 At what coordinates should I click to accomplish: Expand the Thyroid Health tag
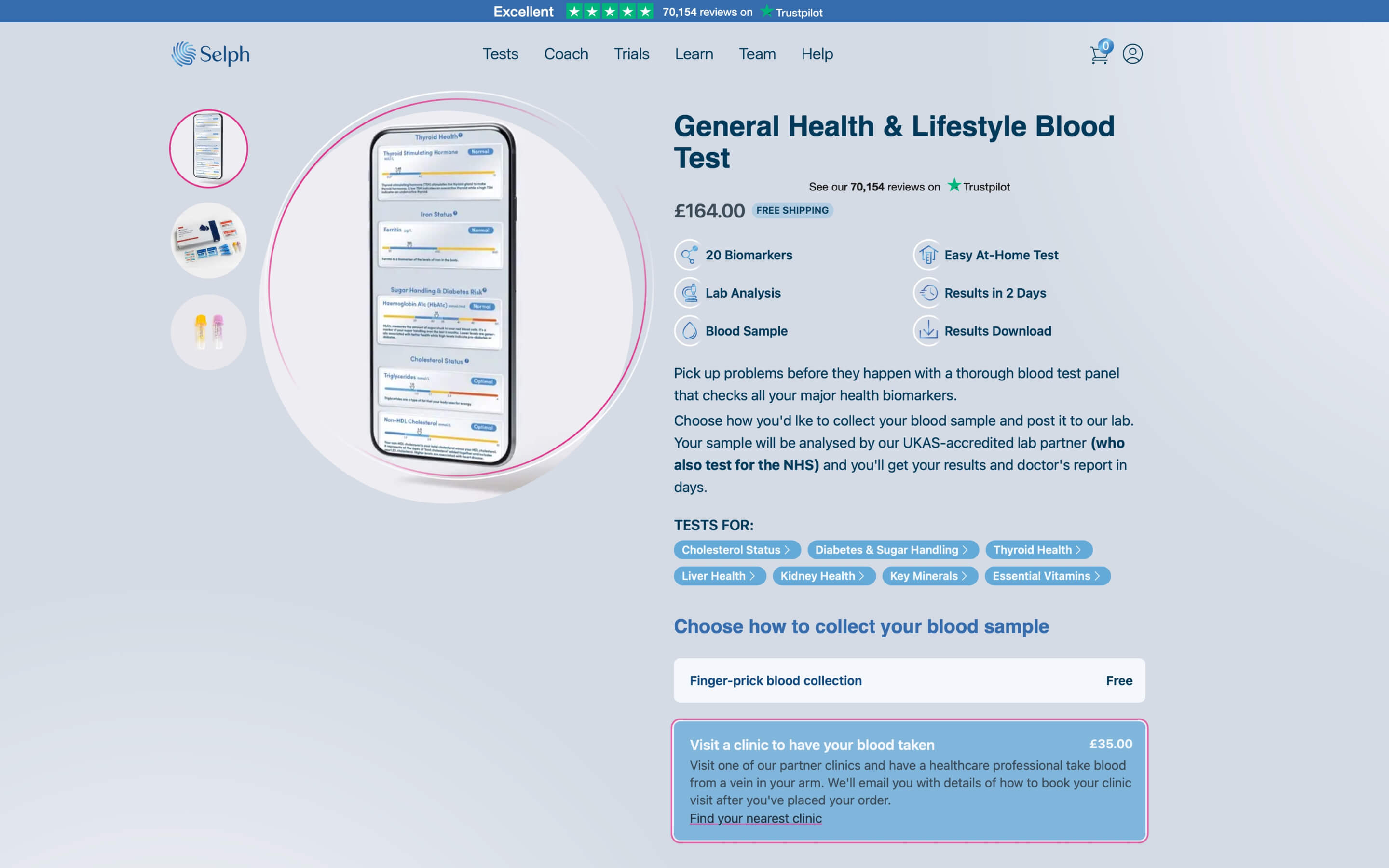click(x=1038, y=550)
